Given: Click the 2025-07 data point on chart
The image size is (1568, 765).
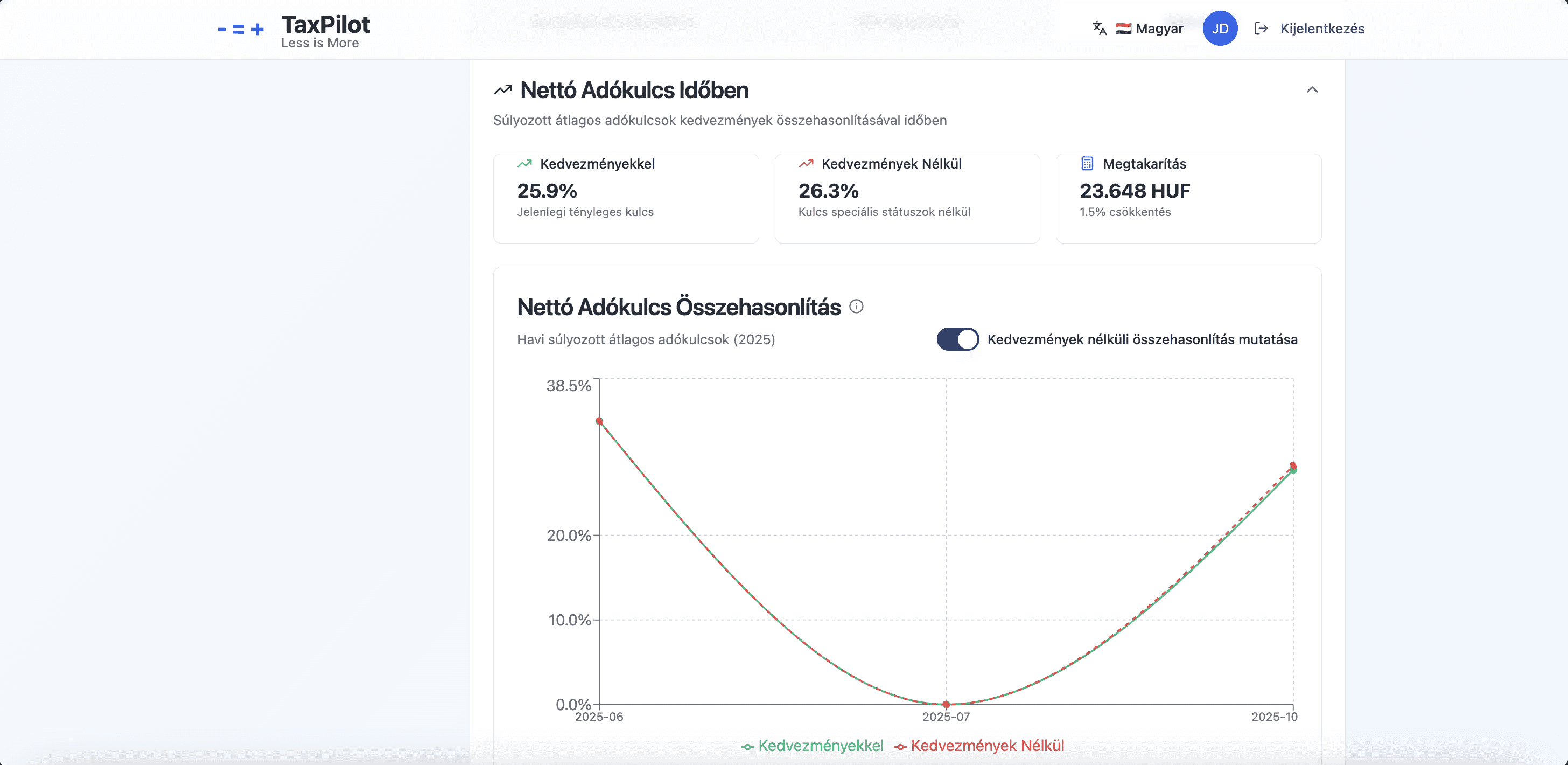Looking at the screenshot, I should click(x=946, y=704).
